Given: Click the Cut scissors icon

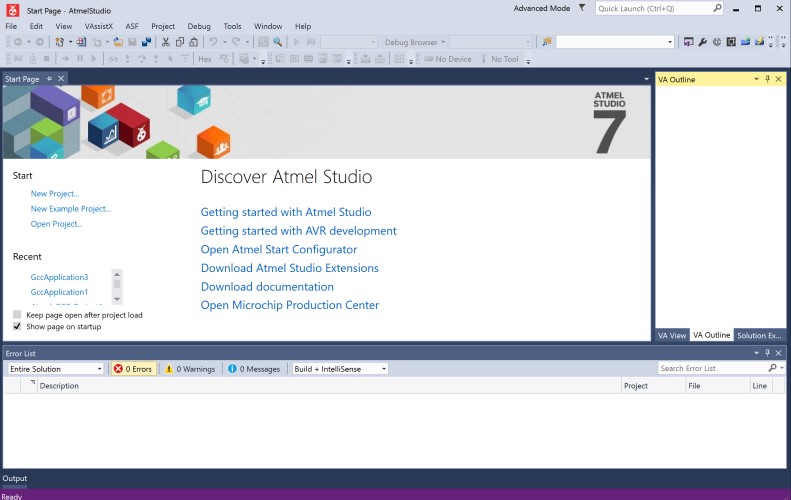Looking at the screenshot, I should pyautogui.click(x=165, y=42).
